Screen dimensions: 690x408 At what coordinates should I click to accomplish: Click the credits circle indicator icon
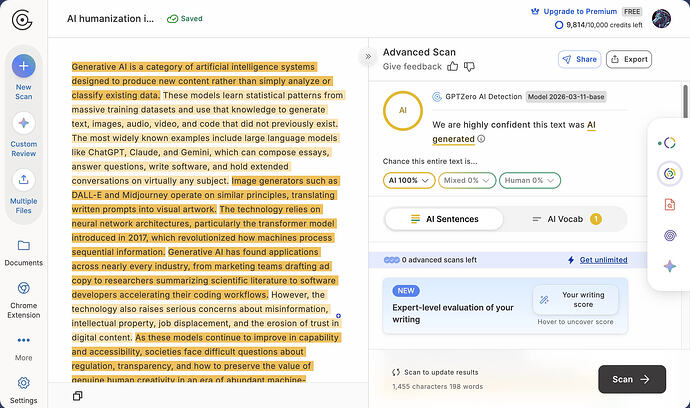pyautogui.click(x=559, y=25)
